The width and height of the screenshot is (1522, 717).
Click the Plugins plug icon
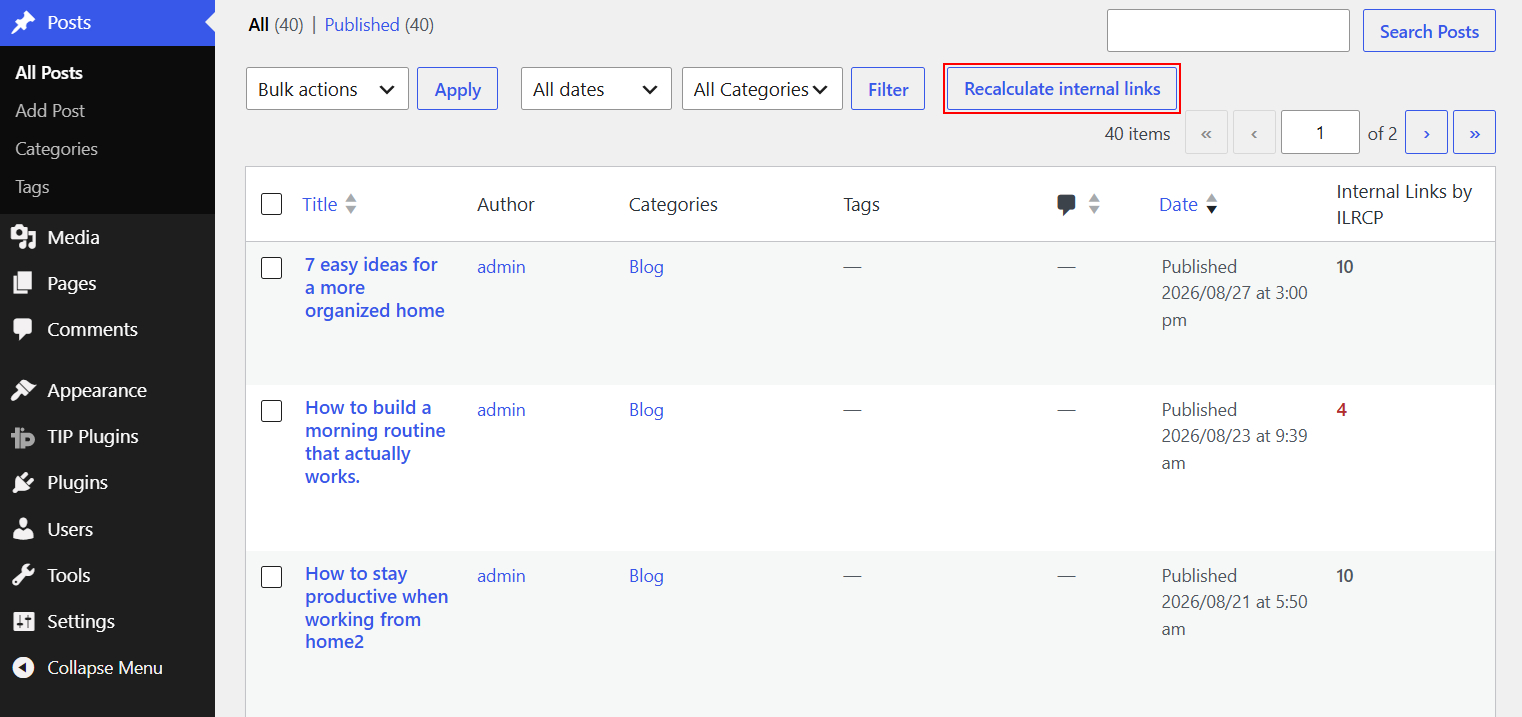click(23, 482)
